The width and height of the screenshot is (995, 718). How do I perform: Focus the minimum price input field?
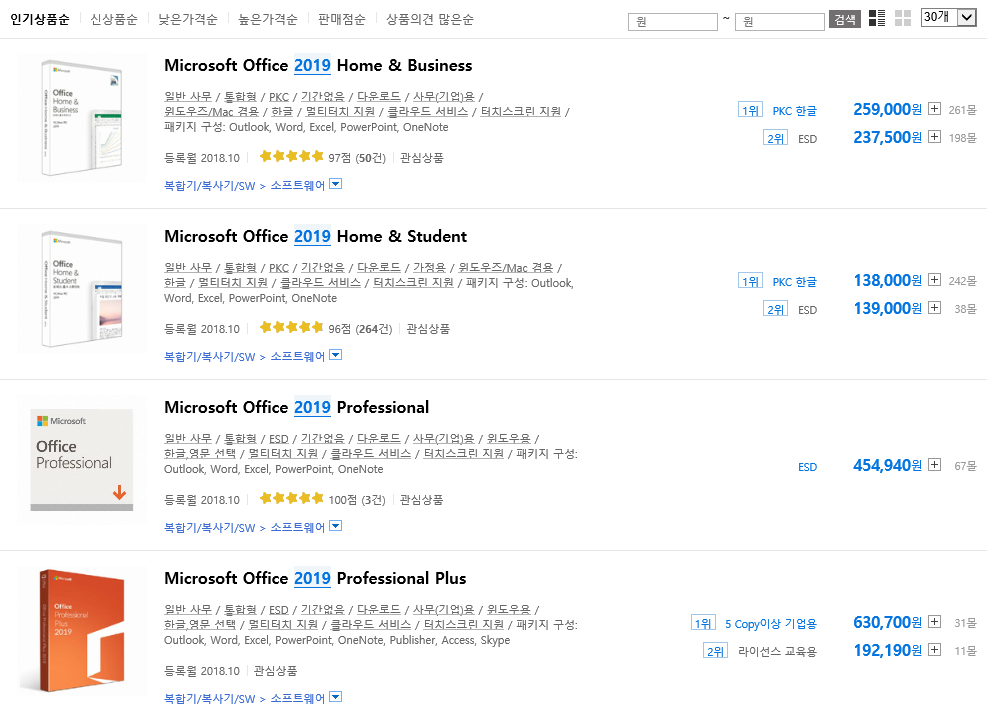[673, 22]
